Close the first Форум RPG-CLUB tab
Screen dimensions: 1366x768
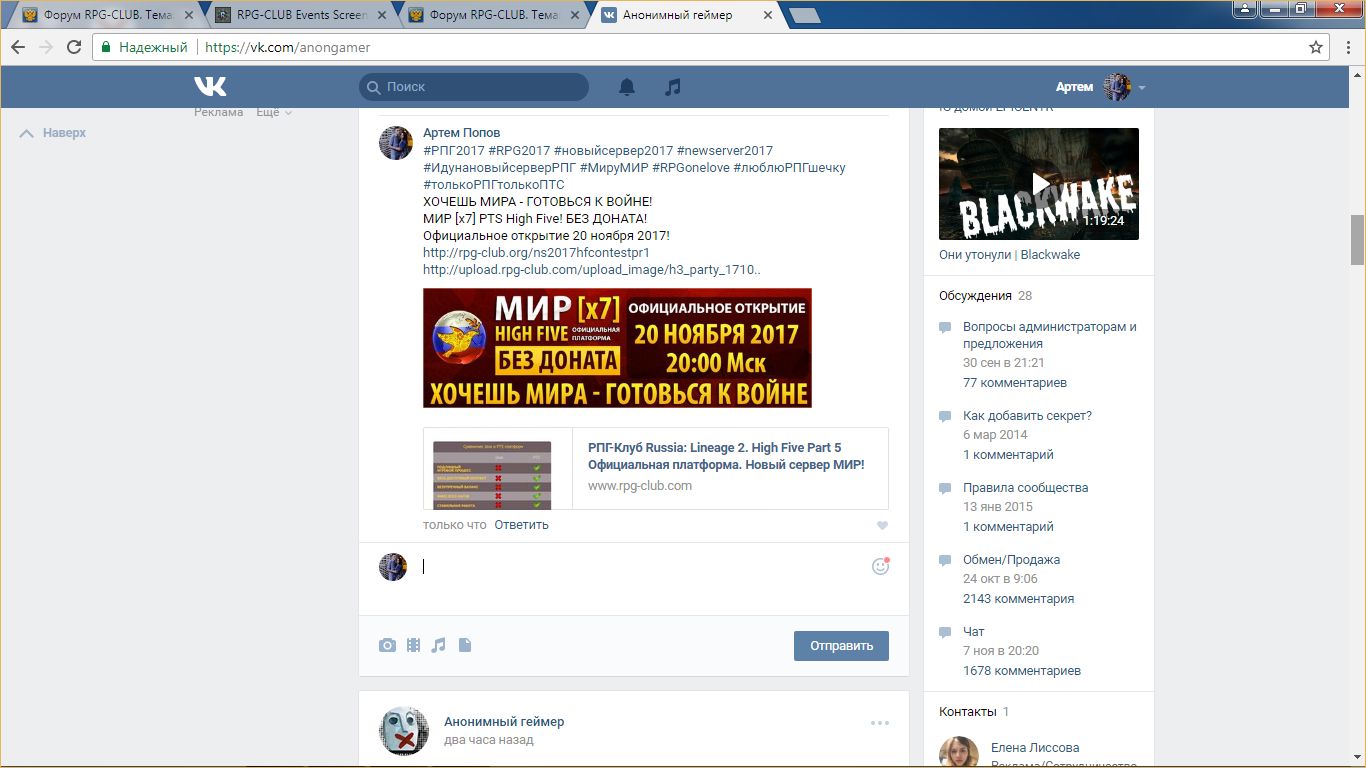(x=189, y=16)
